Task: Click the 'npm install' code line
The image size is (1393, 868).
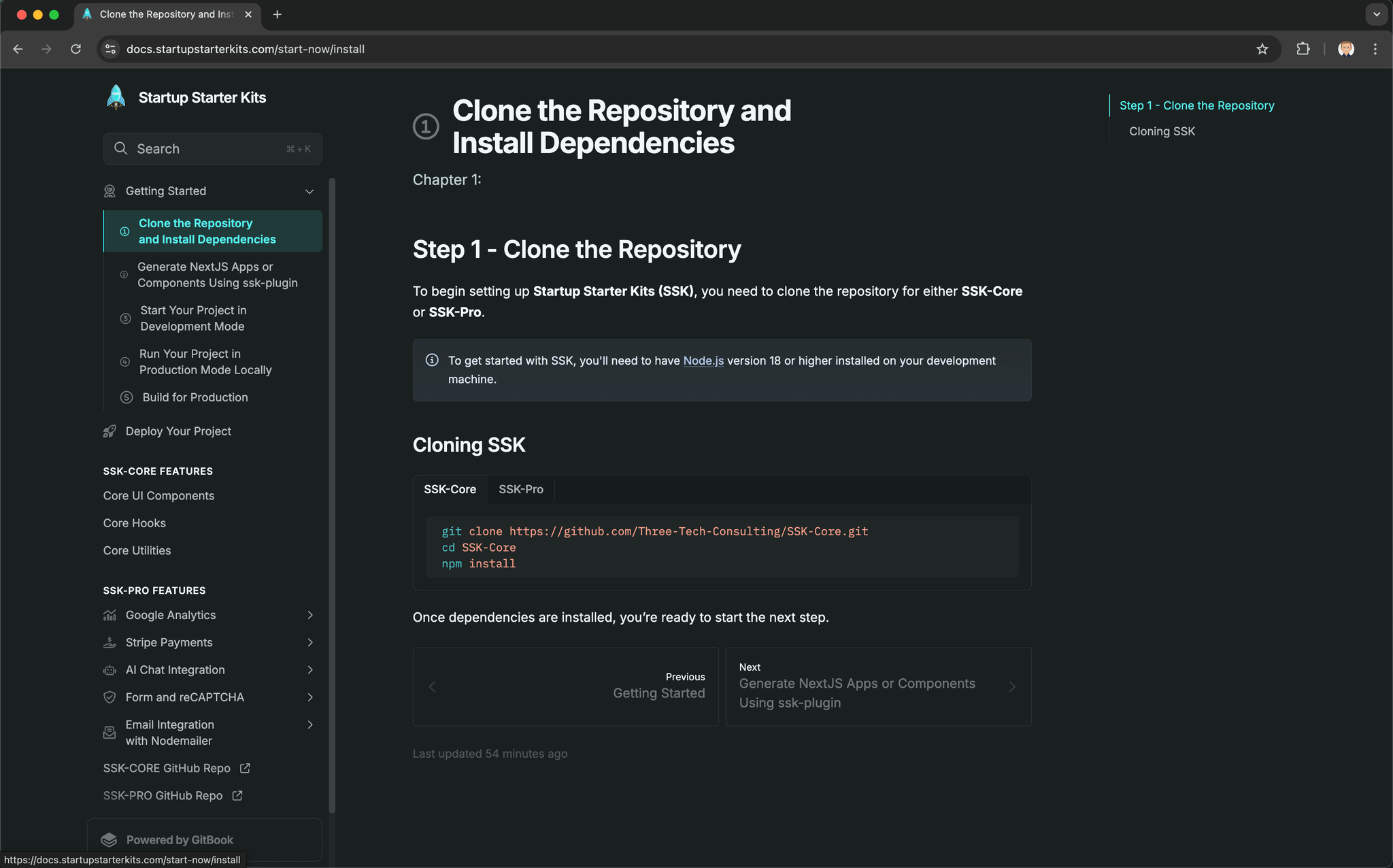Action: tap(478, 564)
